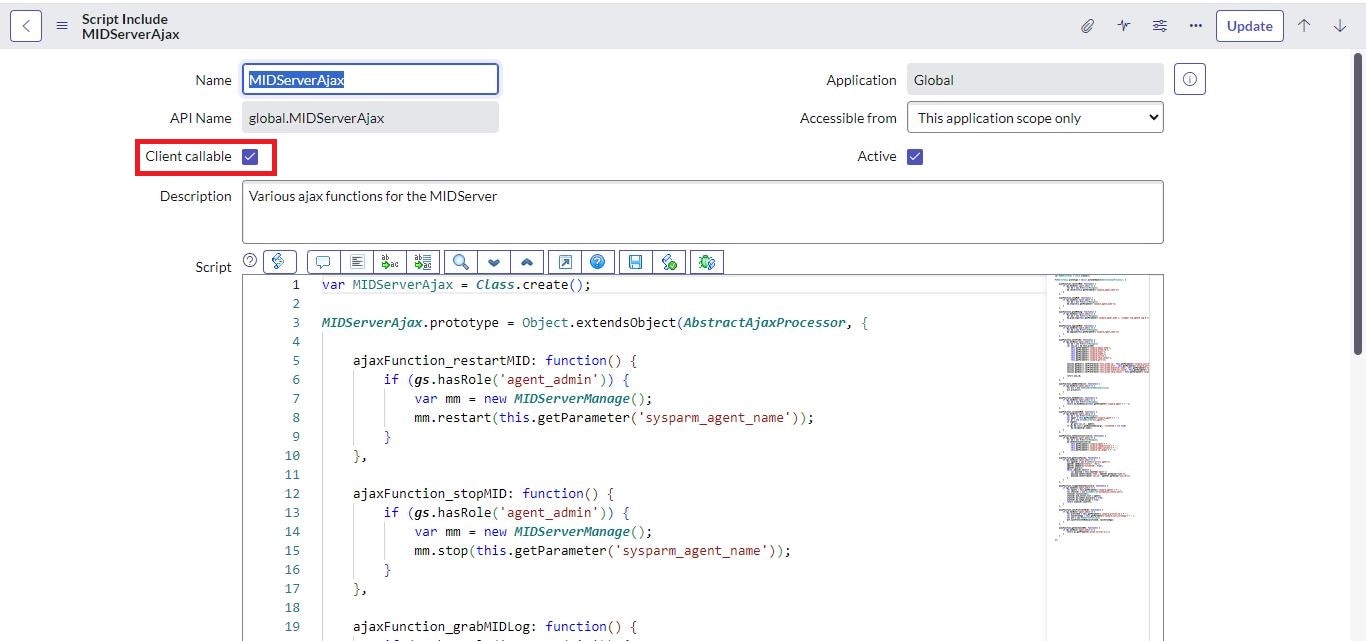Toggle comment on selected script code
Screen dimensions: 1366x641
tap(323, 262)
